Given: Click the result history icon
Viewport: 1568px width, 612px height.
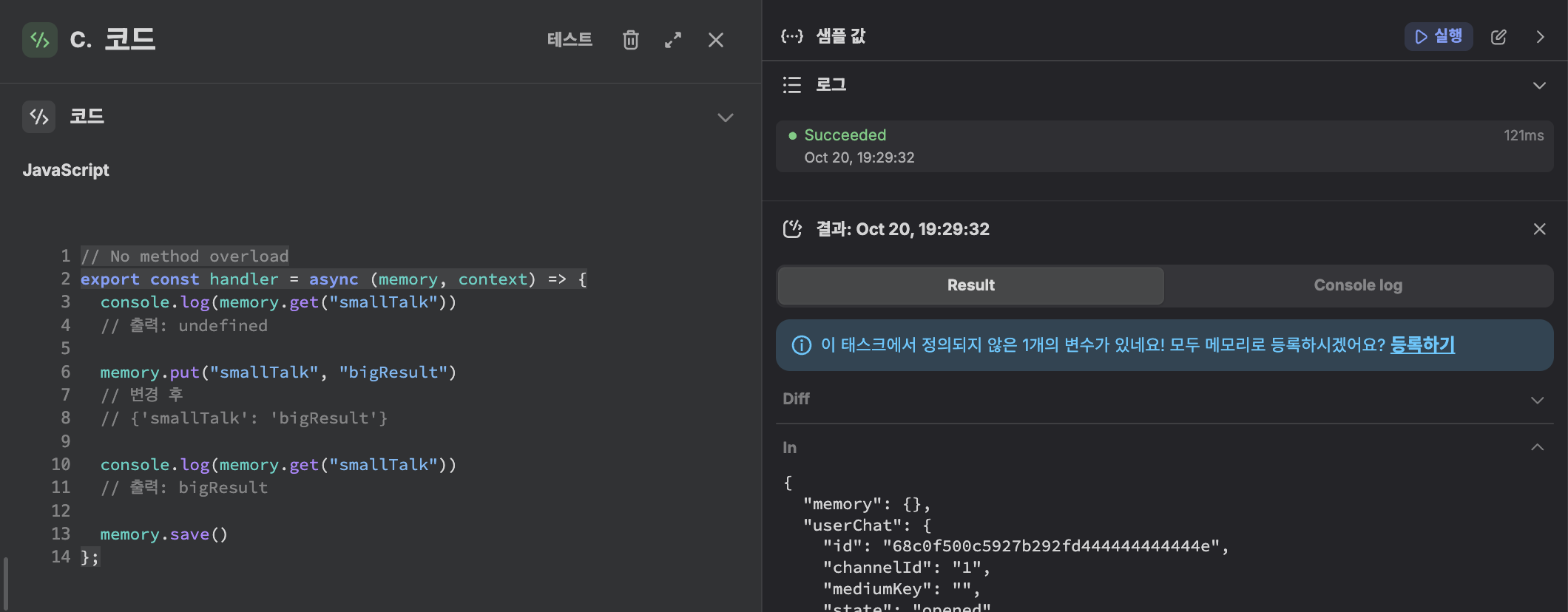Looking at the screenshot, I should click(x=791, y=229).
